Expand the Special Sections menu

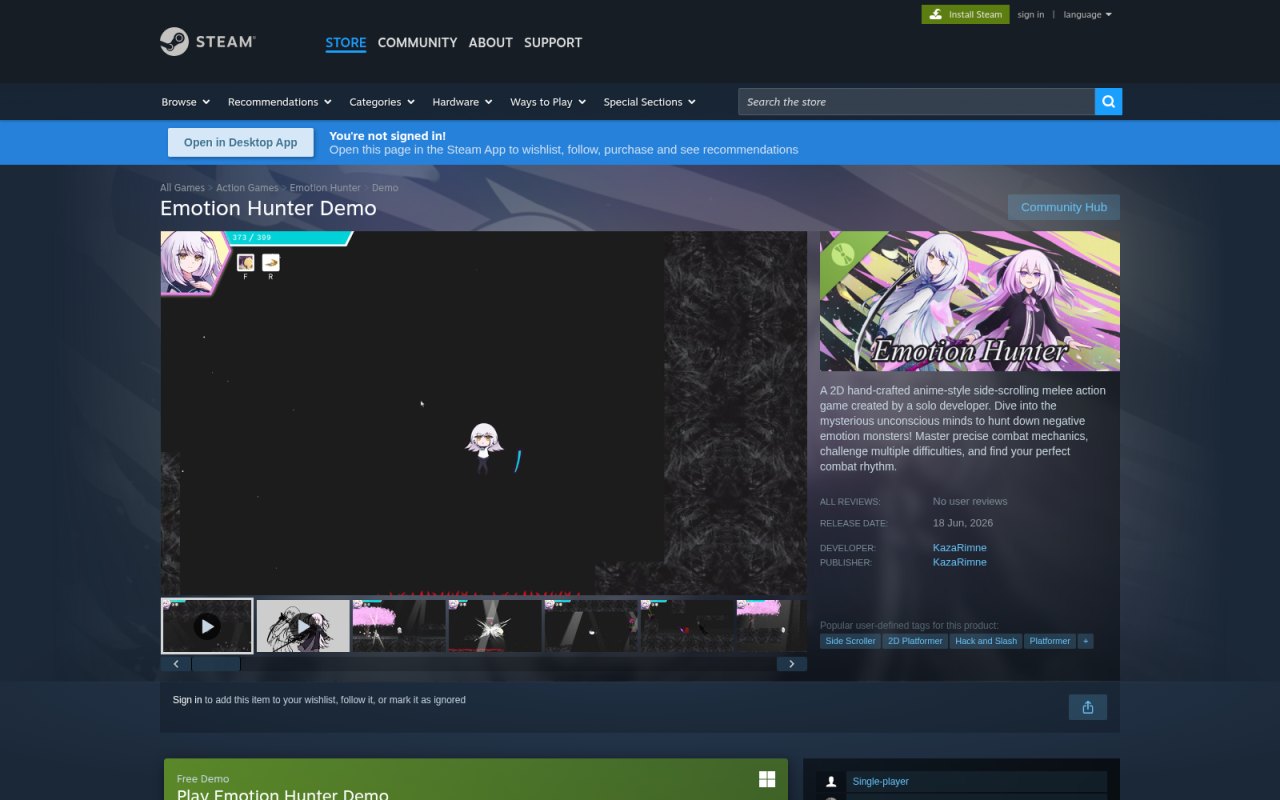point(649,102)
